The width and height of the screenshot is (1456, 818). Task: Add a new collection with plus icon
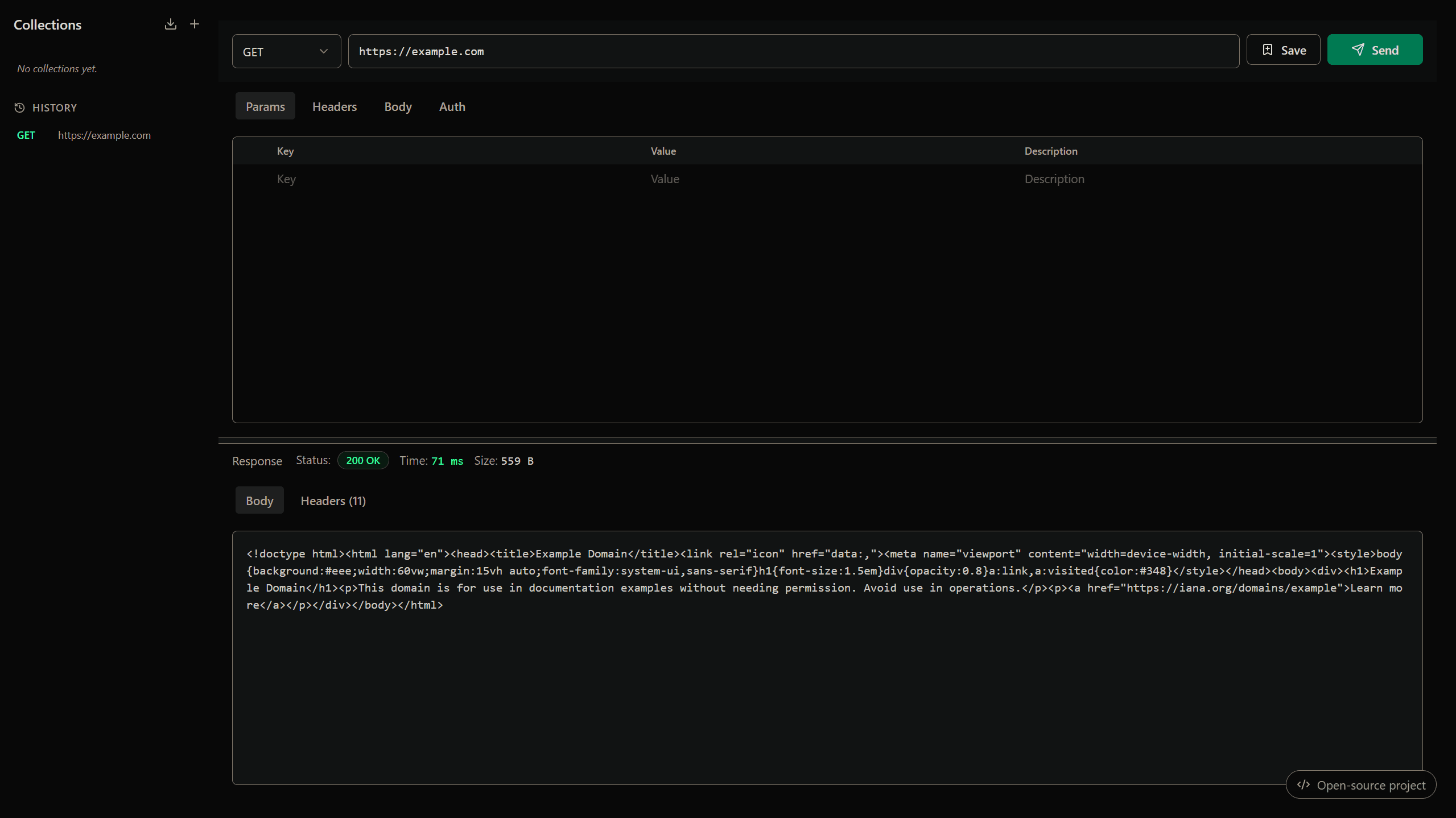pyautogui.click(x=195, y=24)
